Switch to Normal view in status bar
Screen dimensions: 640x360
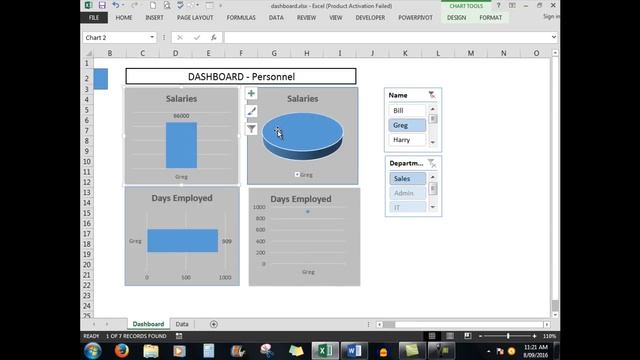point(432,336)
